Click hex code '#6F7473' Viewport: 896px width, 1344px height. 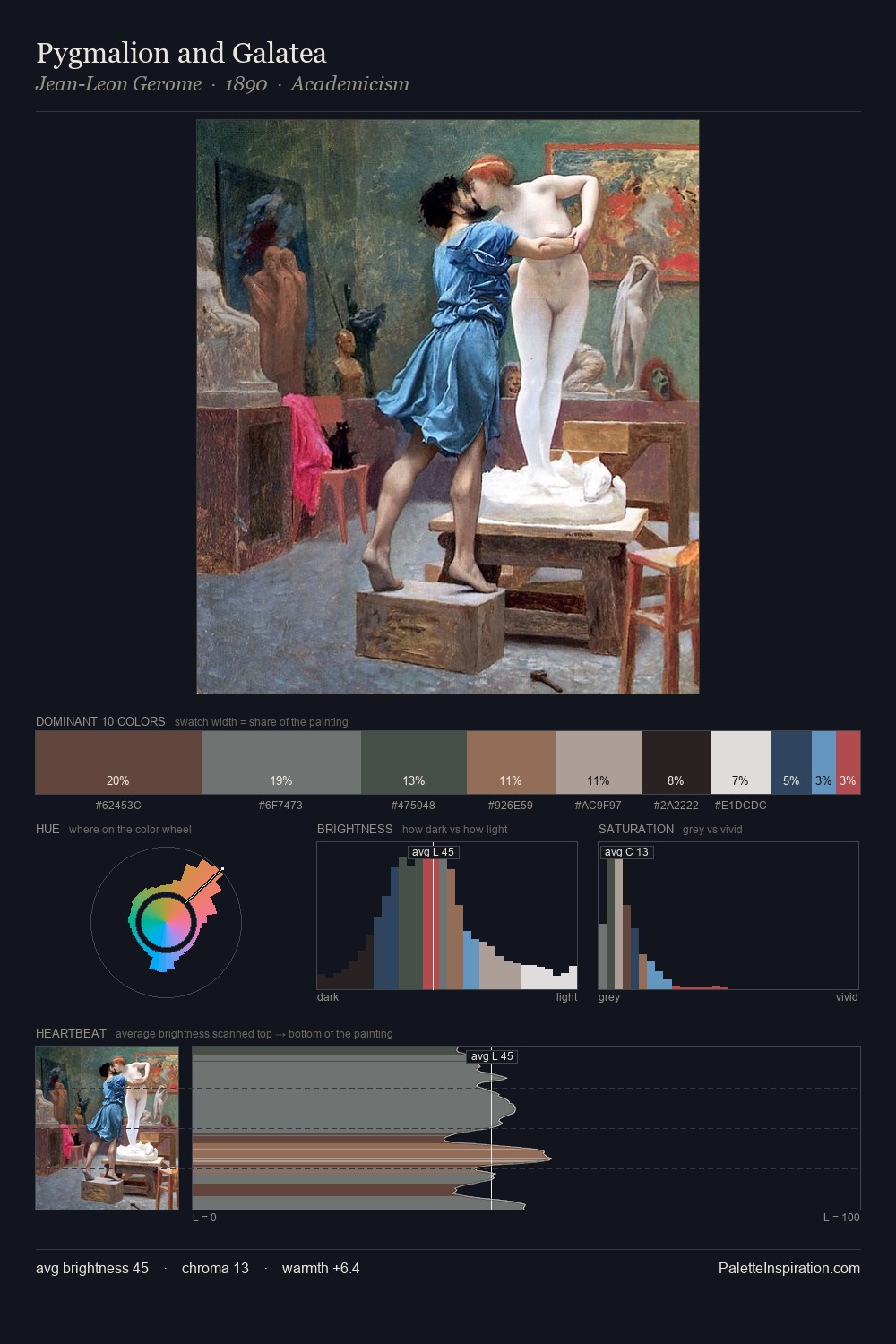(281, 806)
